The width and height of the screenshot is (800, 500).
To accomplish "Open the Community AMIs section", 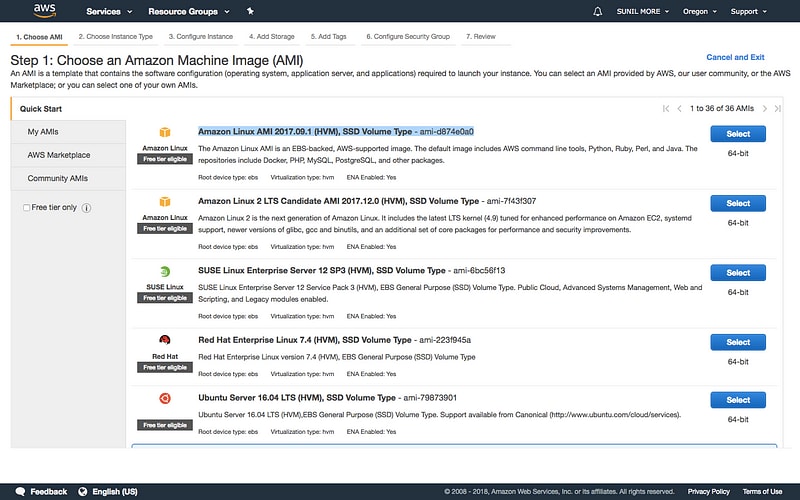I will pyautogui.click(x=68, y=179).
